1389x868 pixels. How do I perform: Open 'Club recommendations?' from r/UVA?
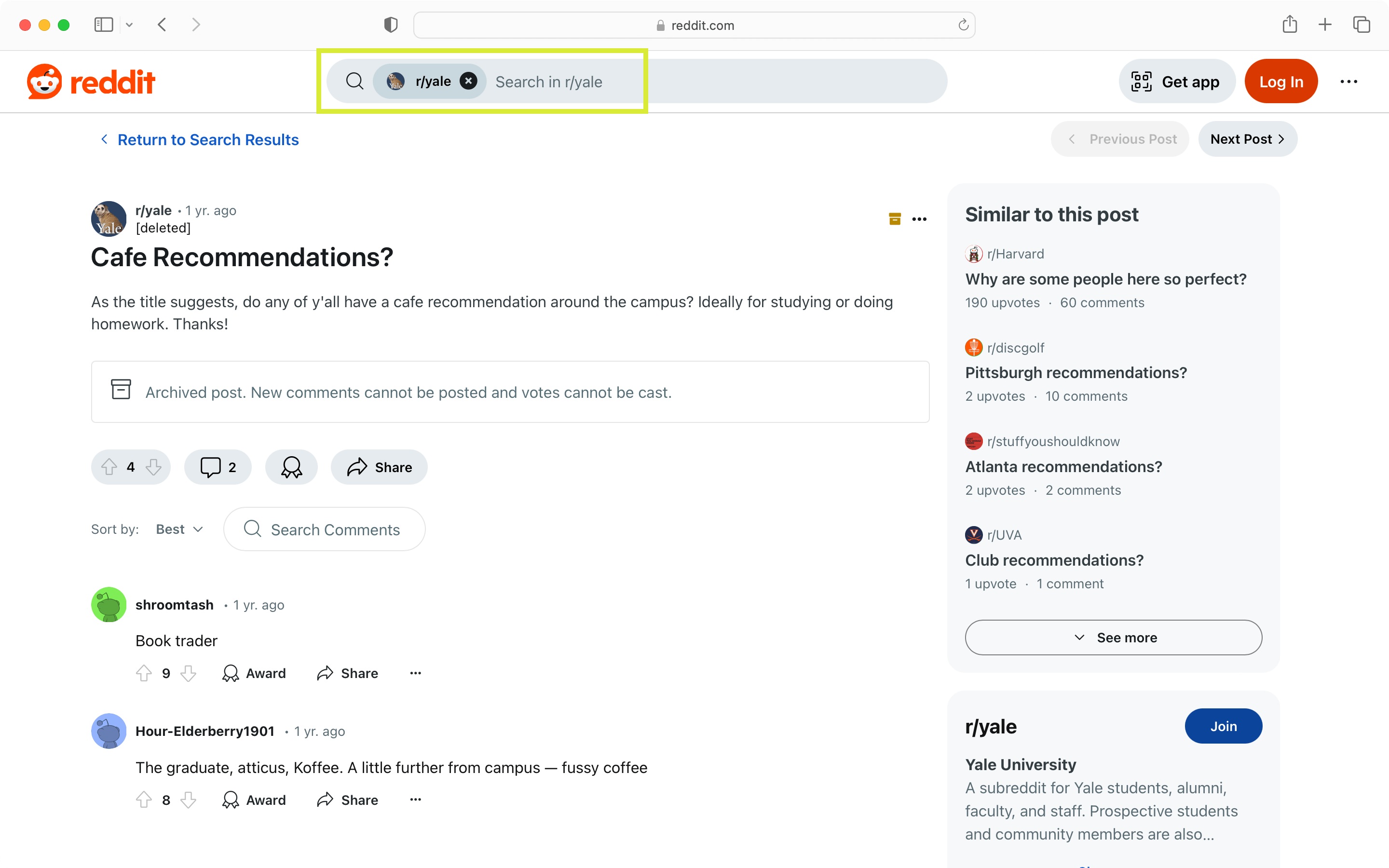1054,560
